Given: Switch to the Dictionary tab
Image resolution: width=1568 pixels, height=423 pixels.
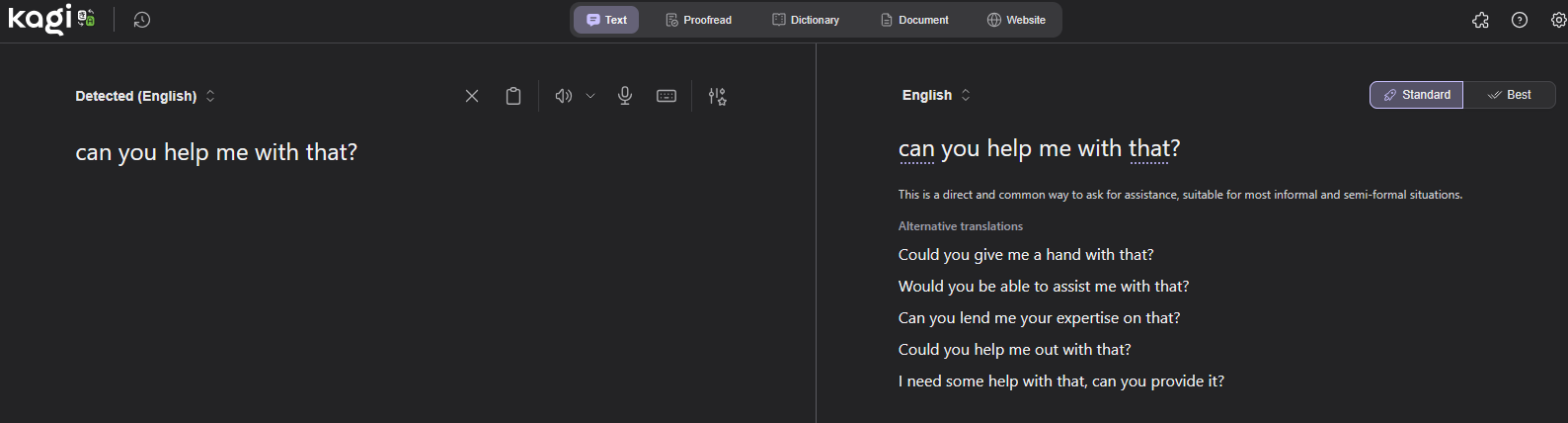Looking at the screenshot, I should click(806, 20).
